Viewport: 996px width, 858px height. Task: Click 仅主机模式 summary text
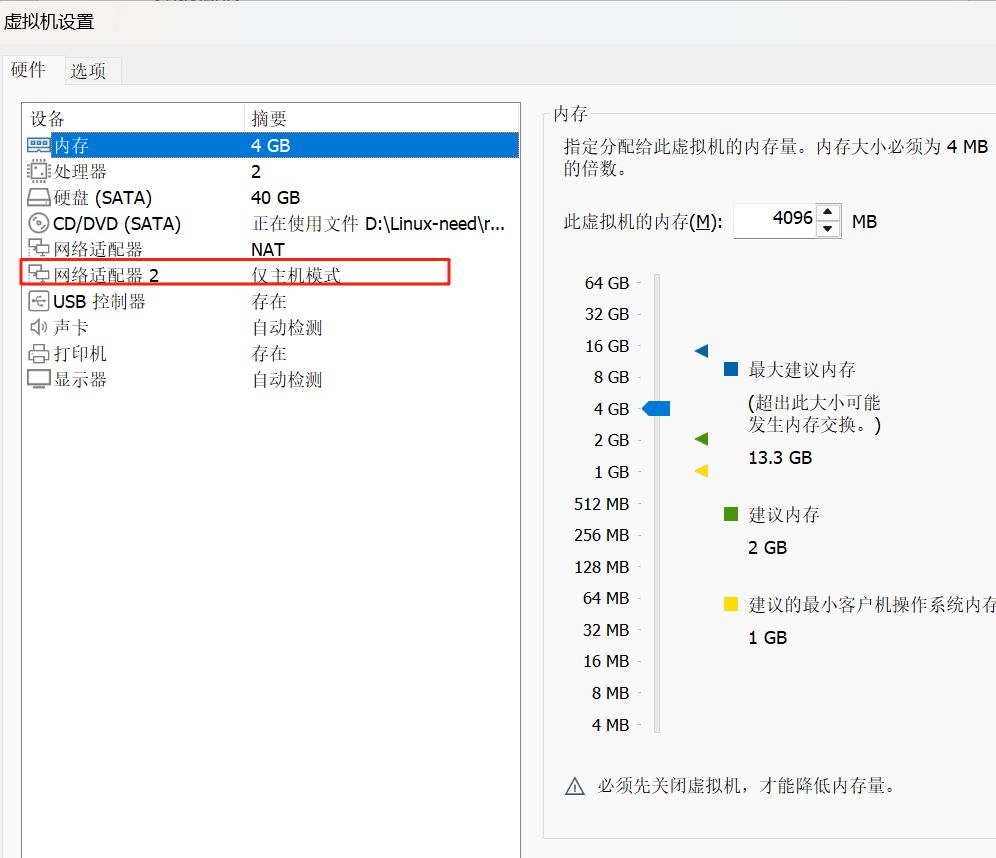(296, 275)
